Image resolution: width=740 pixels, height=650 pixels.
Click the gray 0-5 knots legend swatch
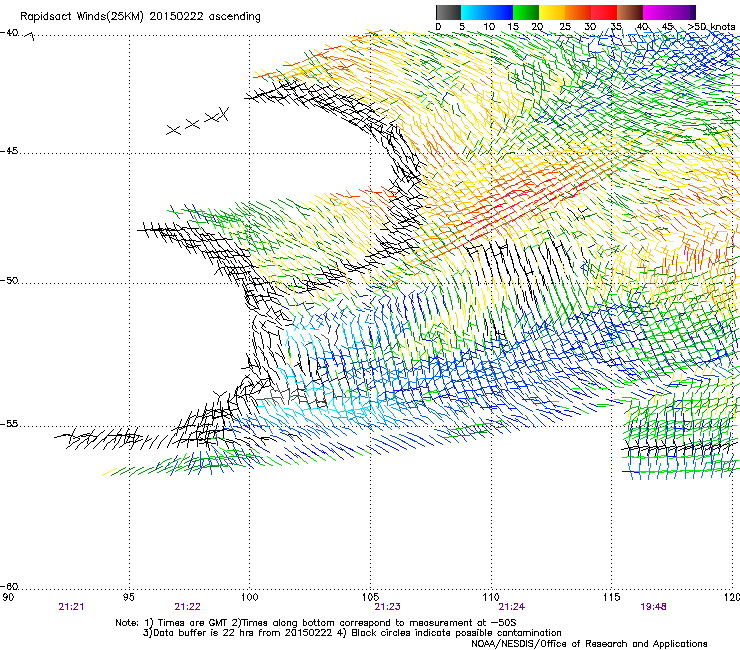(x=448, y=12)
